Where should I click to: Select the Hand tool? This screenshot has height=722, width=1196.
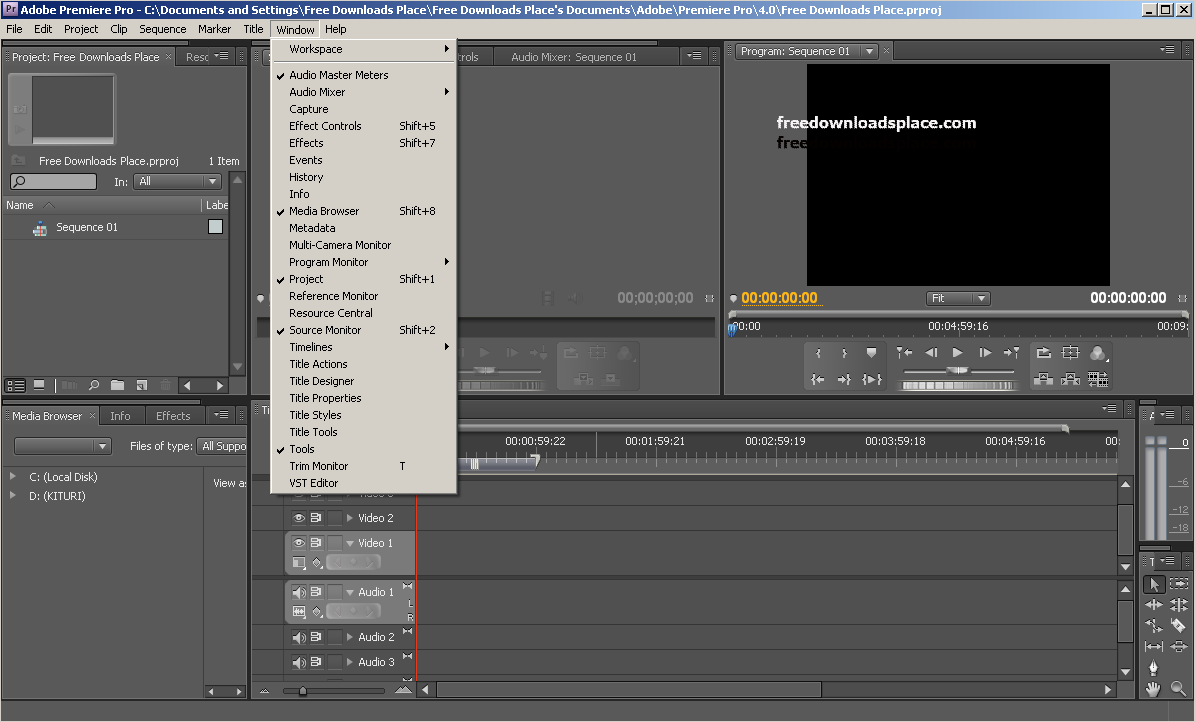click(x=1153, y=689)
